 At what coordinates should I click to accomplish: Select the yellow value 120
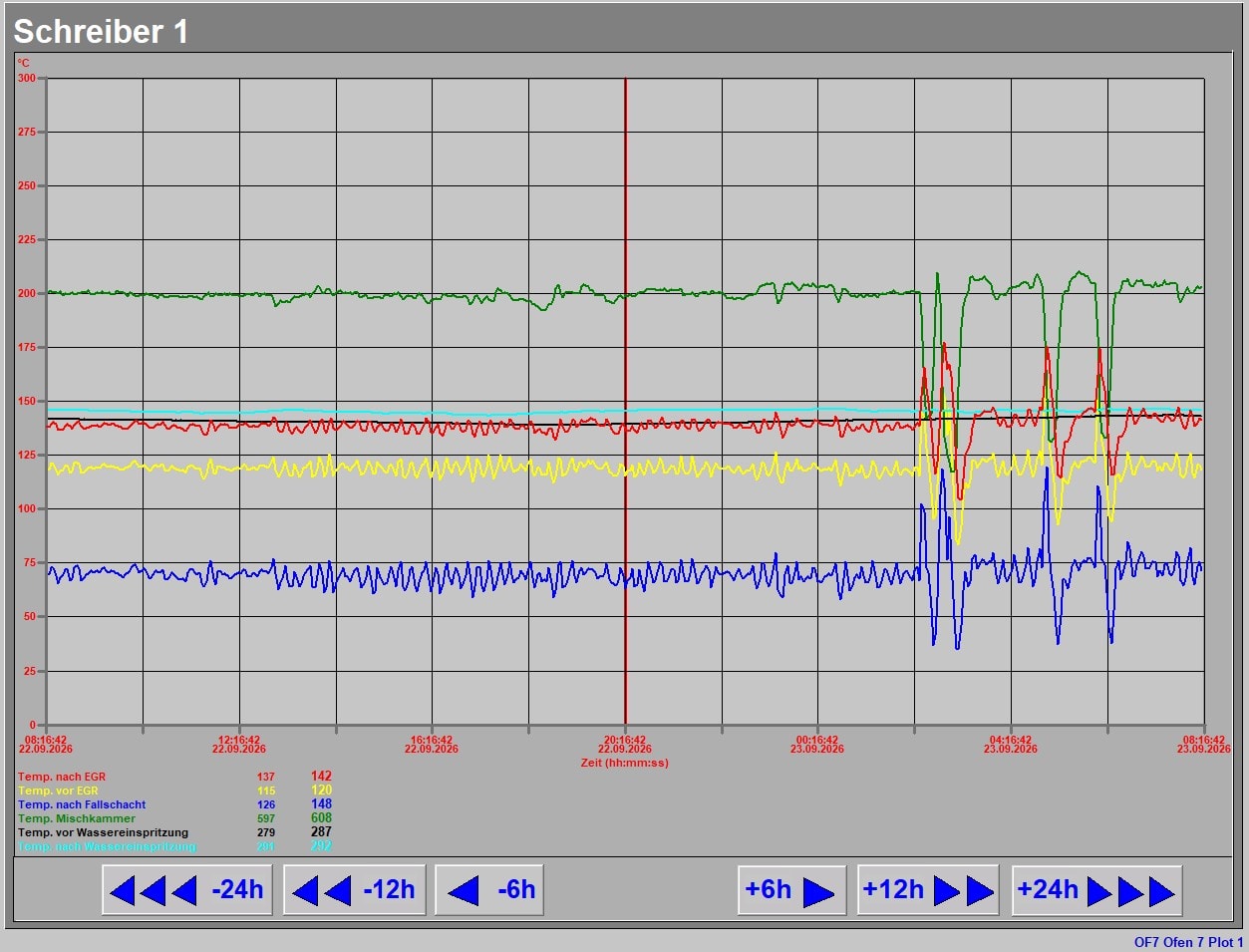coord(321,790)
